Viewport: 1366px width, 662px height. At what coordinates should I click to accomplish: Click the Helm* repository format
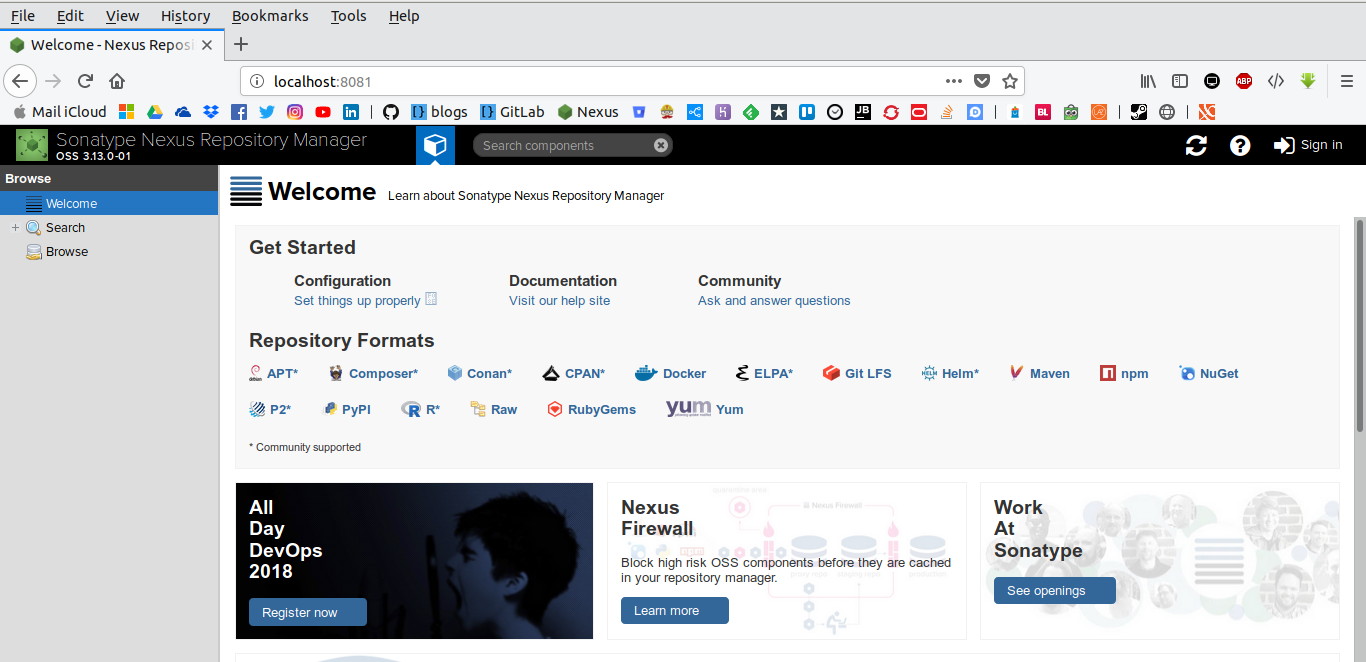pyautogui.click(x=950, y=374)
